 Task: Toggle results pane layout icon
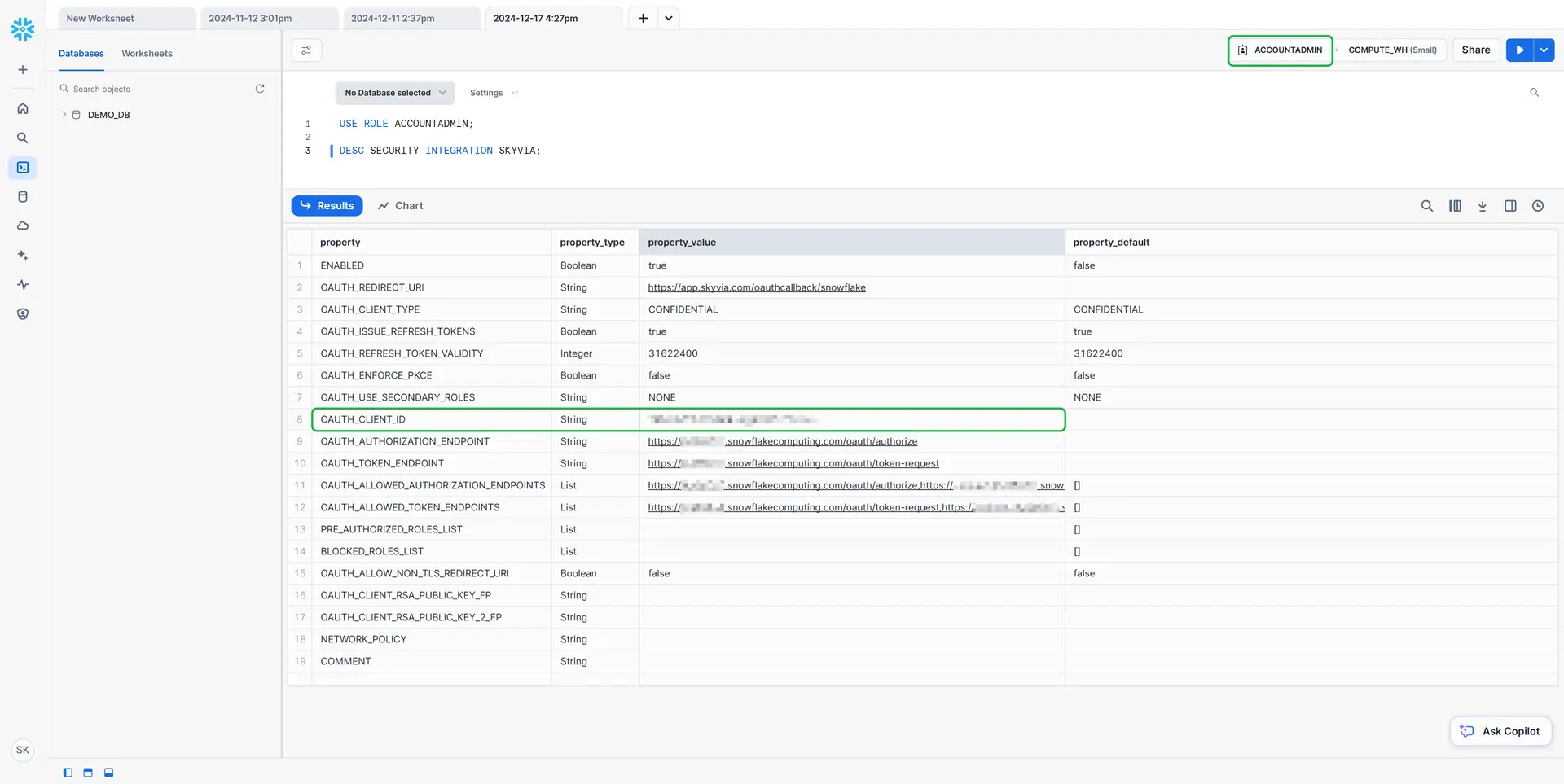(x=108, y=773)
